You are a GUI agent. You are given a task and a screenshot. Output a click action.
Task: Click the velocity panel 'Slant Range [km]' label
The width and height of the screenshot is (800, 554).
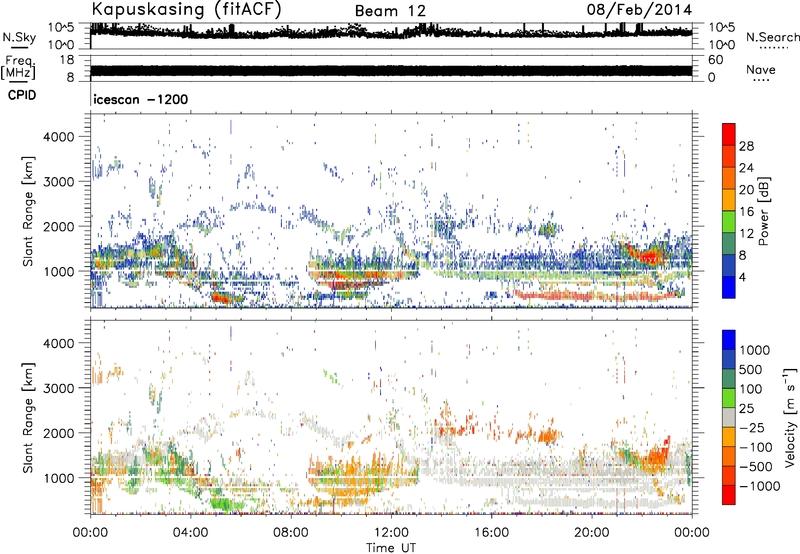(x=28, y=417)
